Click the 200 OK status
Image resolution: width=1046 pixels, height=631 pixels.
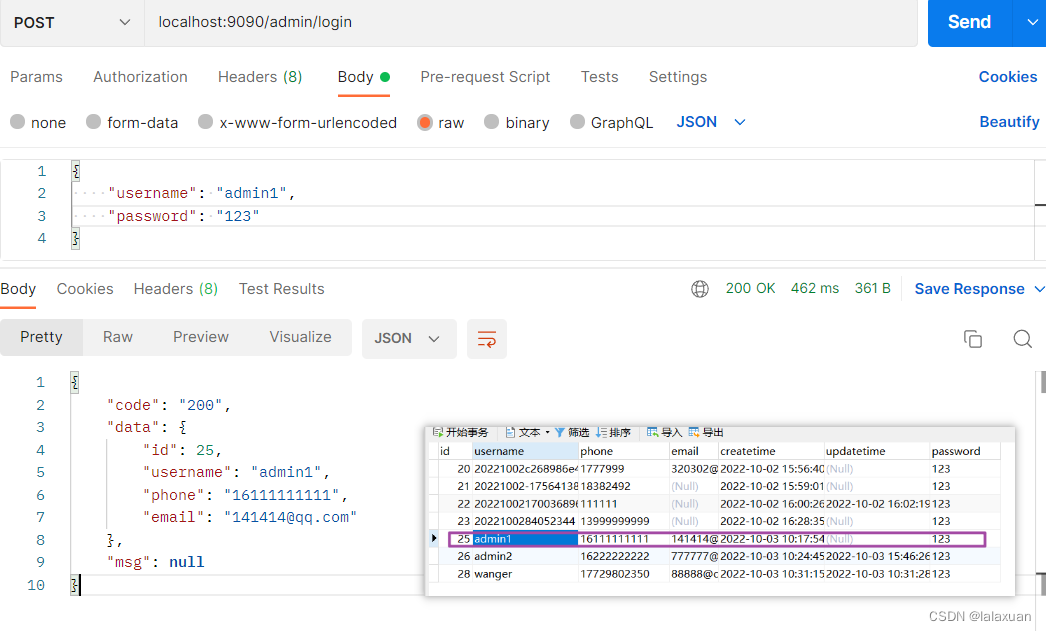click(x=750, y=288)
